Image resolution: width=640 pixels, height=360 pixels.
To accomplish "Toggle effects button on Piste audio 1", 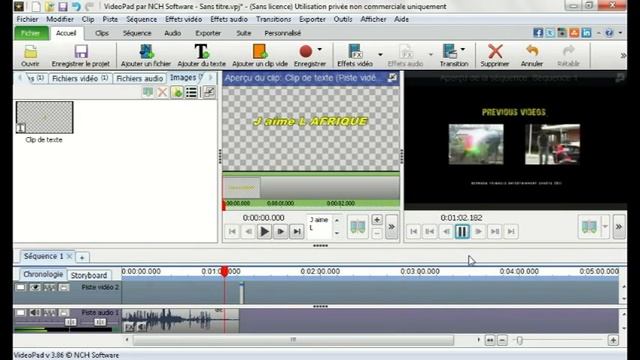I will (x=49, y=313).
